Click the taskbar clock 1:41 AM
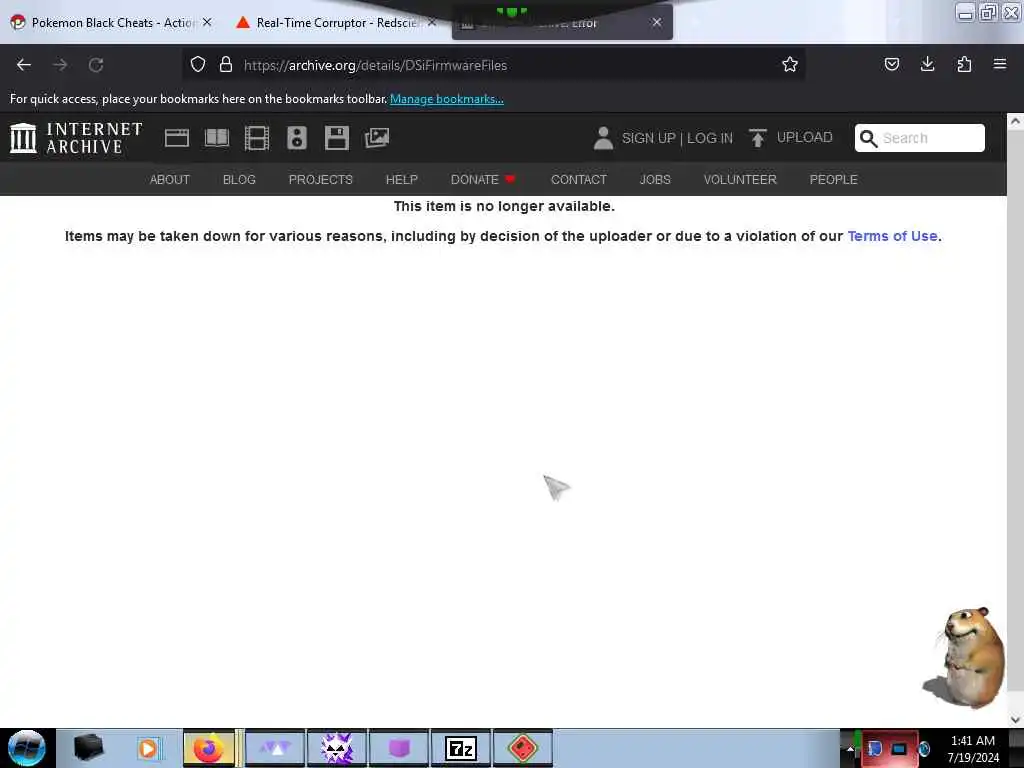Image resolution: width=1024 pixels, height=768 pixels. 972,741
